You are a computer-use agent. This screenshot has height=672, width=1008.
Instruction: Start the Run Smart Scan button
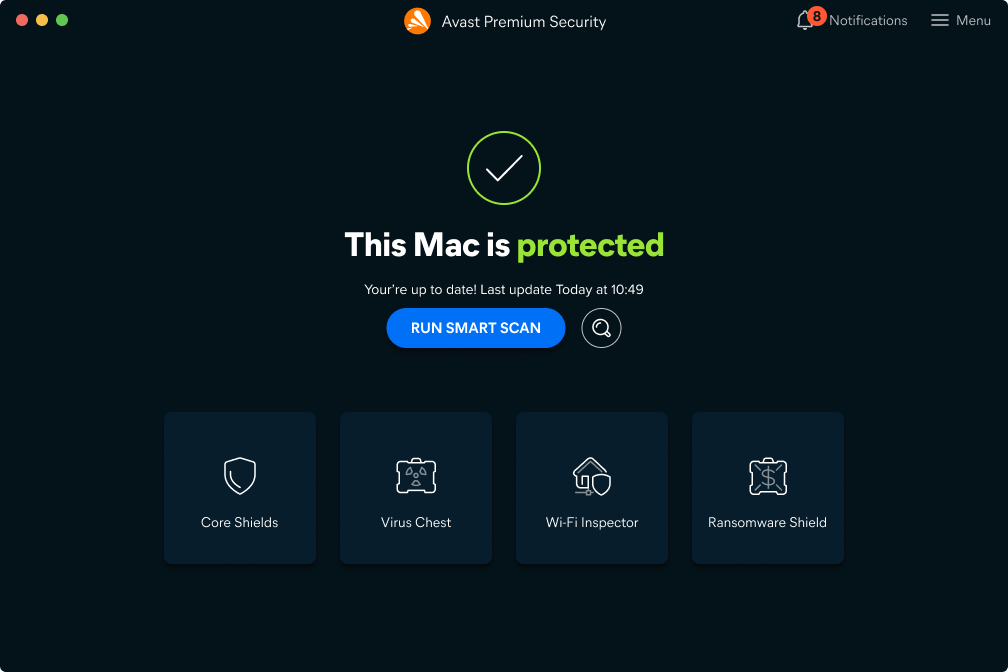tap(476, 328)
